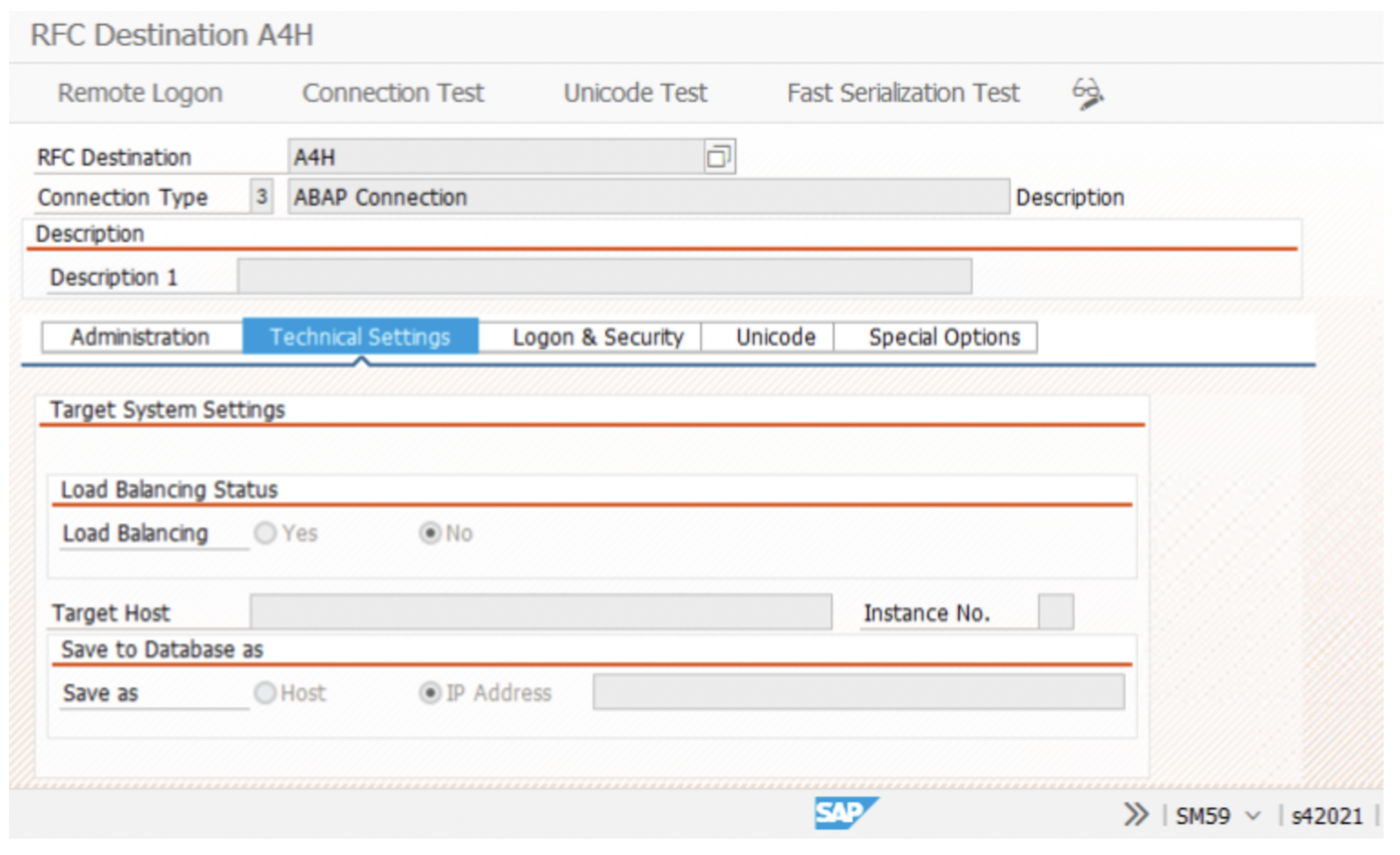Start the Unicode Test
Viewport: 1400px width, 855px height.
coord(635,92)
